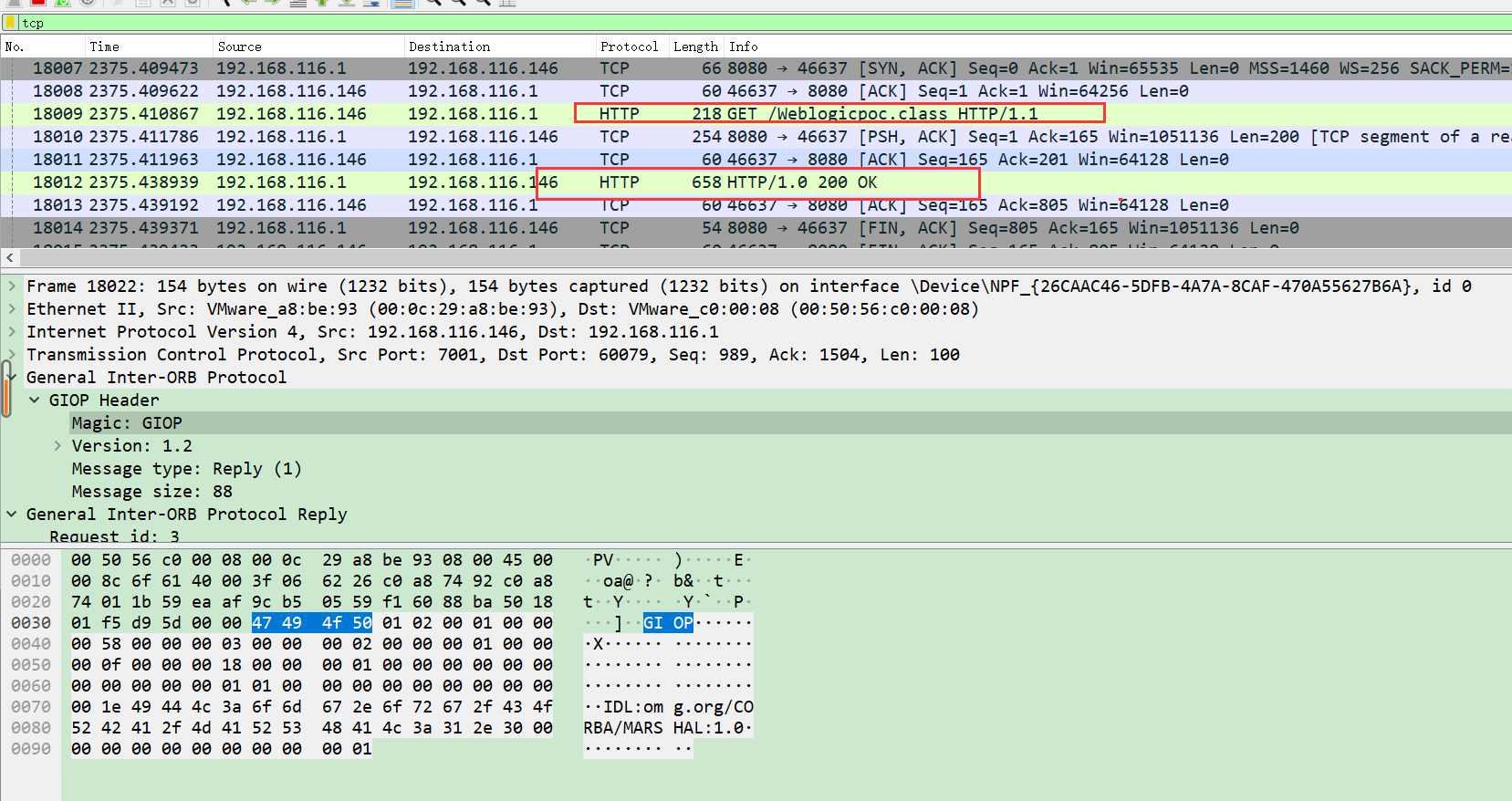This screenshot has width=1512, height=801.
Task: Collapse the GIOP Header node
Action: [x=35, y=400]
